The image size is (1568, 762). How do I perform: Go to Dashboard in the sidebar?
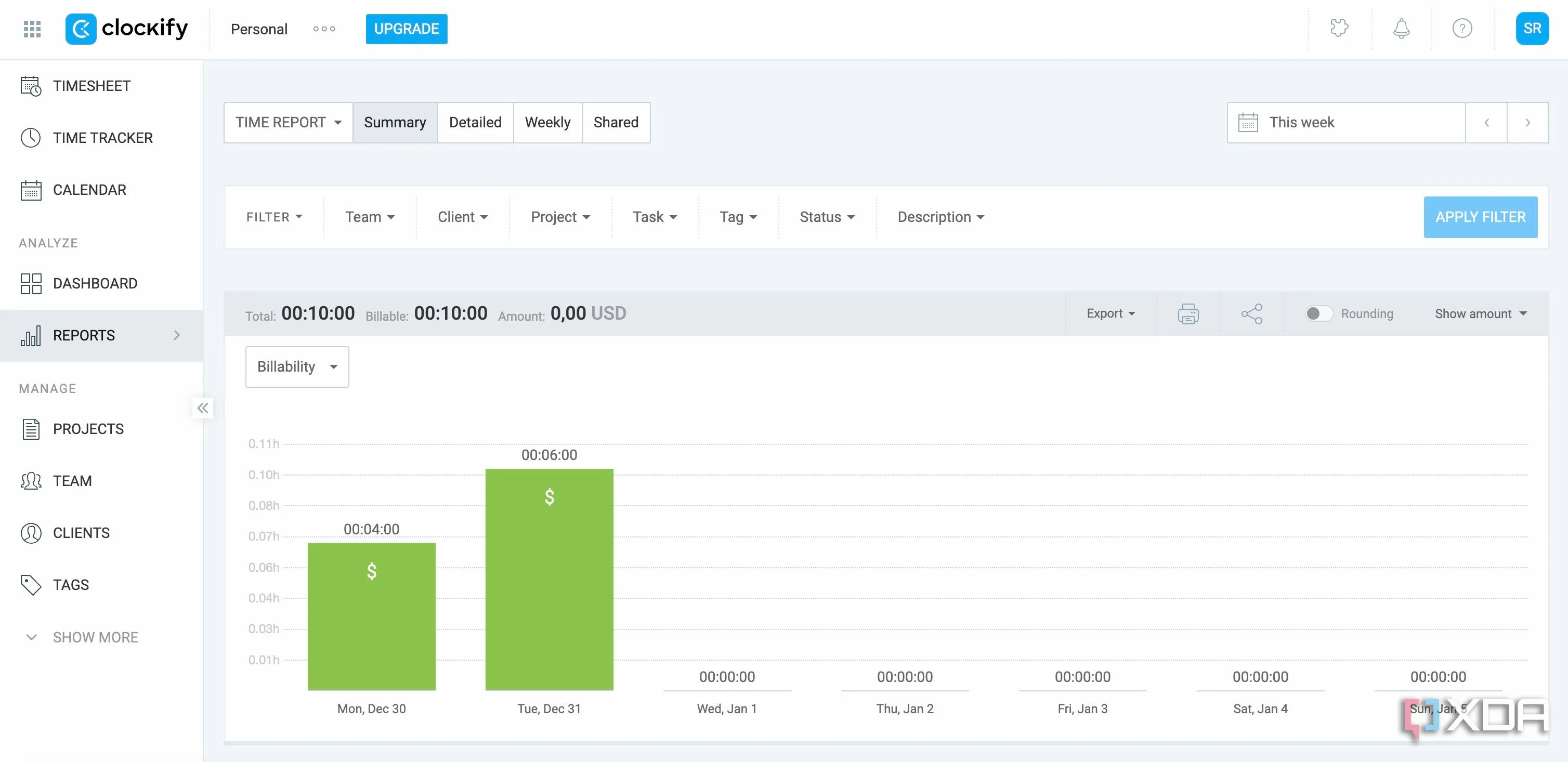point(101,283)
